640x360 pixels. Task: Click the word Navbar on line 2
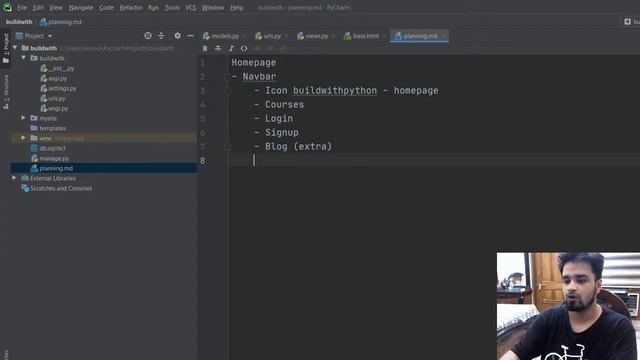[x=259, y=76]
